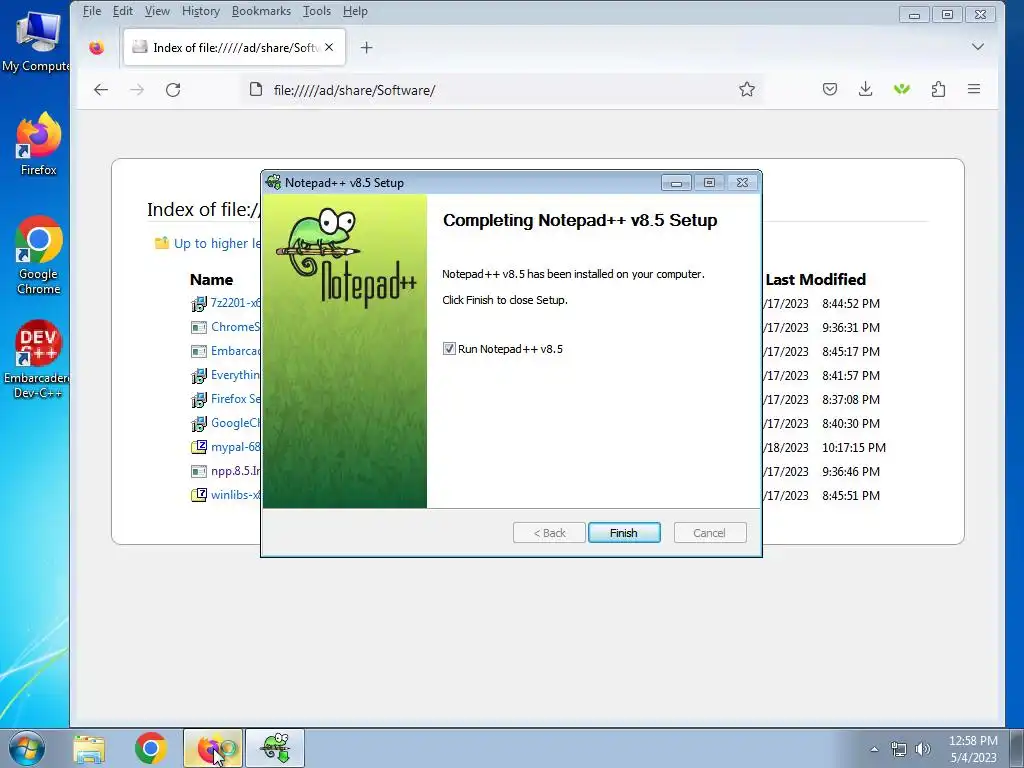This screenshot has height=768, width=1024.
Task: Open Firefox hamburger application menu
Action: (x=974, y=89)
